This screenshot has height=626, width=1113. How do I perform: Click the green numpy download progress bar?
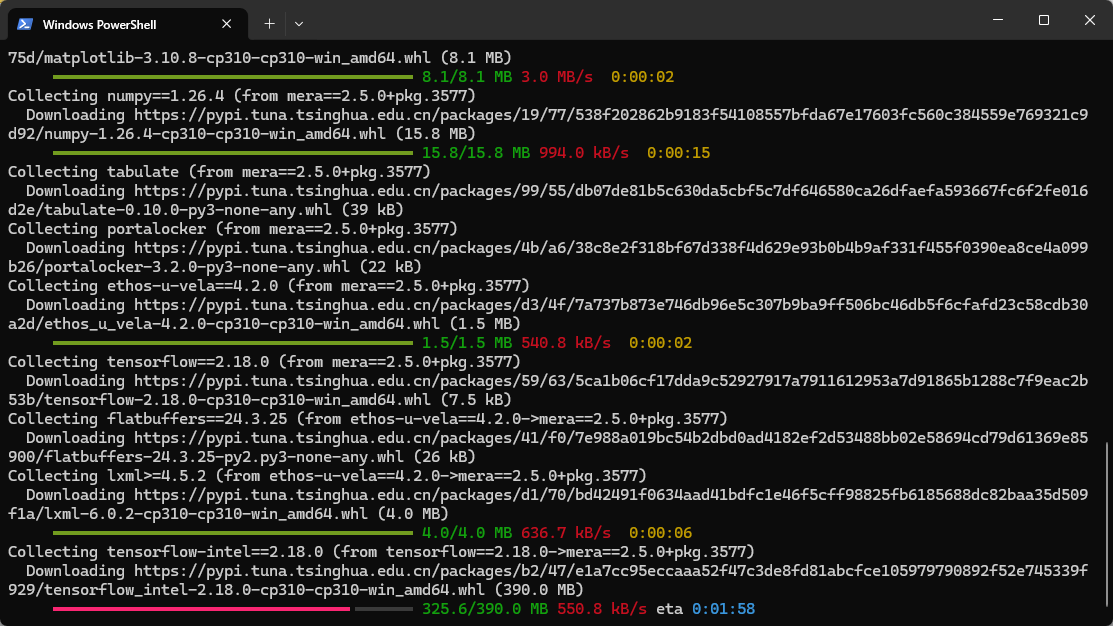click(x=233, y=153)
